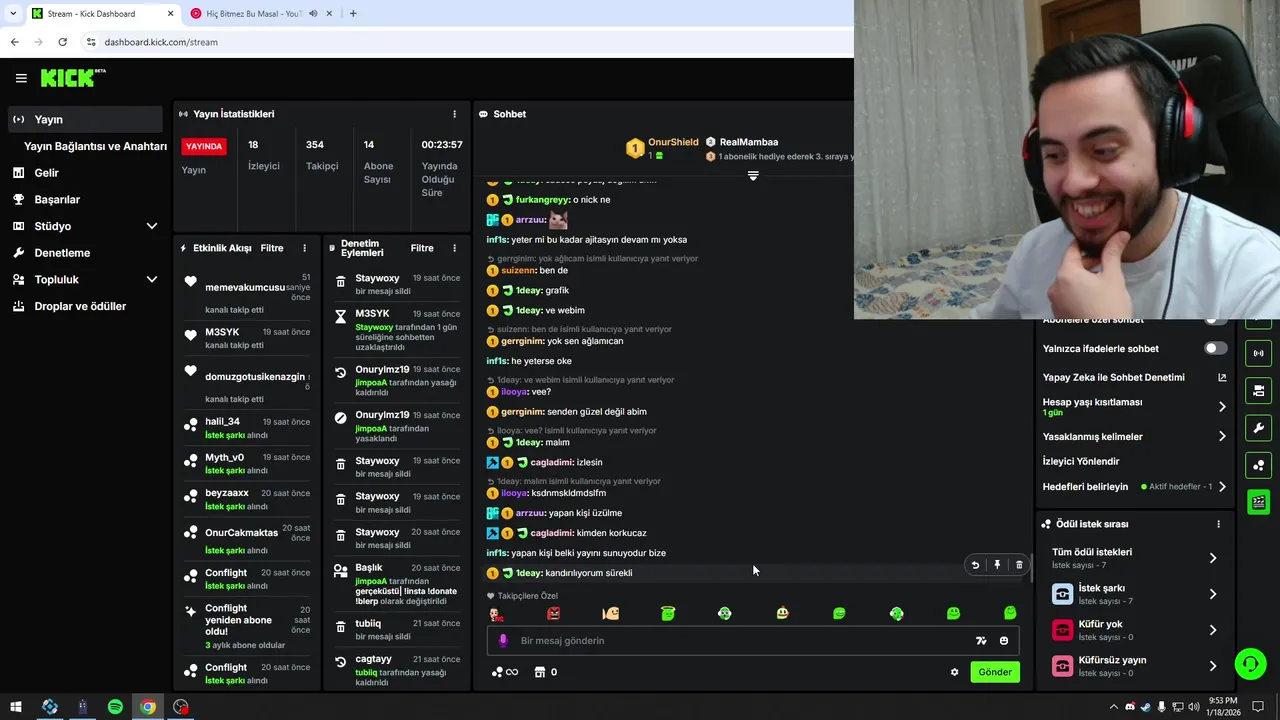The width and height of the screenshot is (1280, 720).
Task: Reply to 1deay's highlighted message
Action: click(x=975, y=565)
